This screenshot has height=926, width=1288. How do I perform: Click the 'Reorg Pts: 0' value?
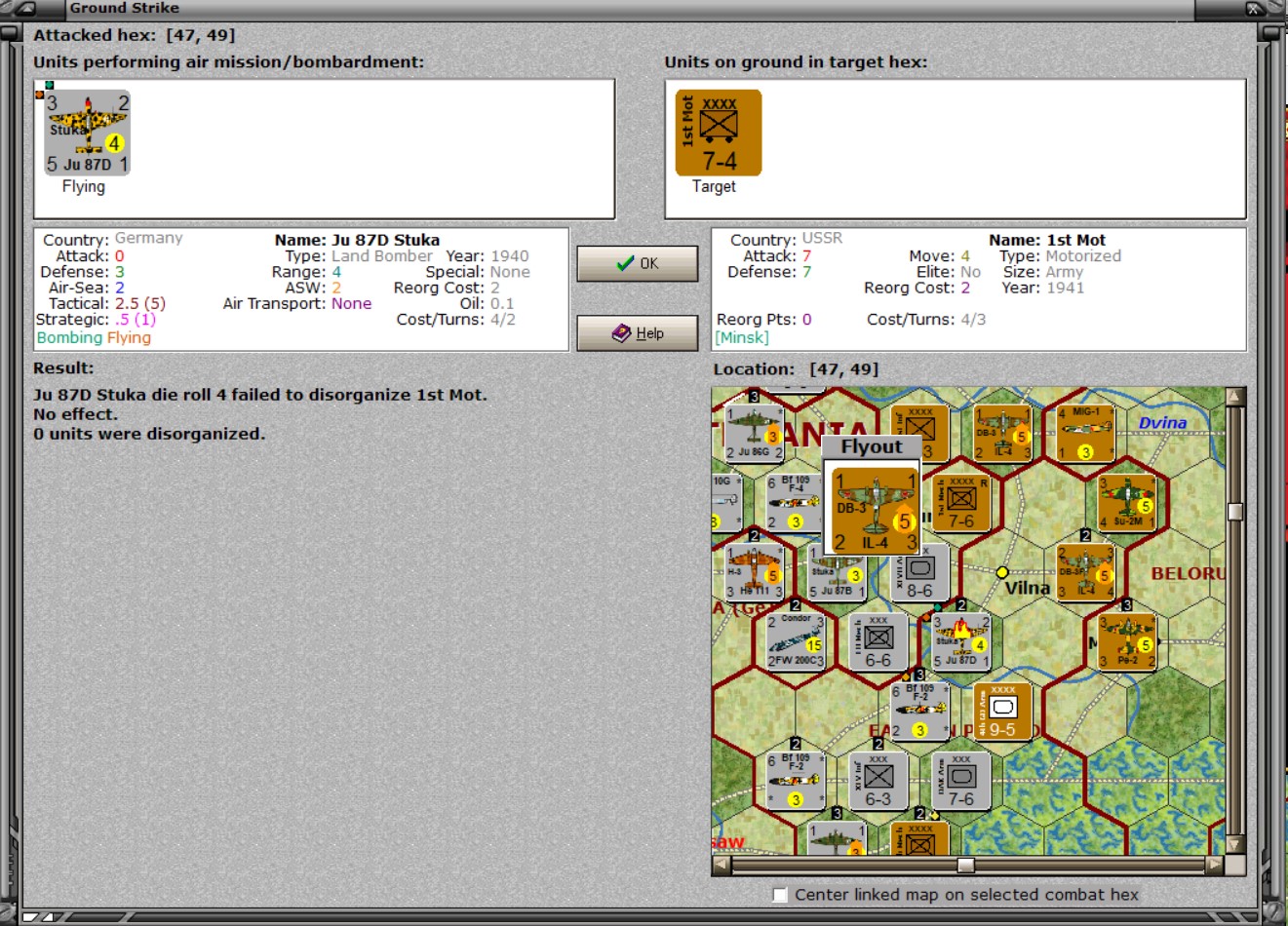pos(806,319)
